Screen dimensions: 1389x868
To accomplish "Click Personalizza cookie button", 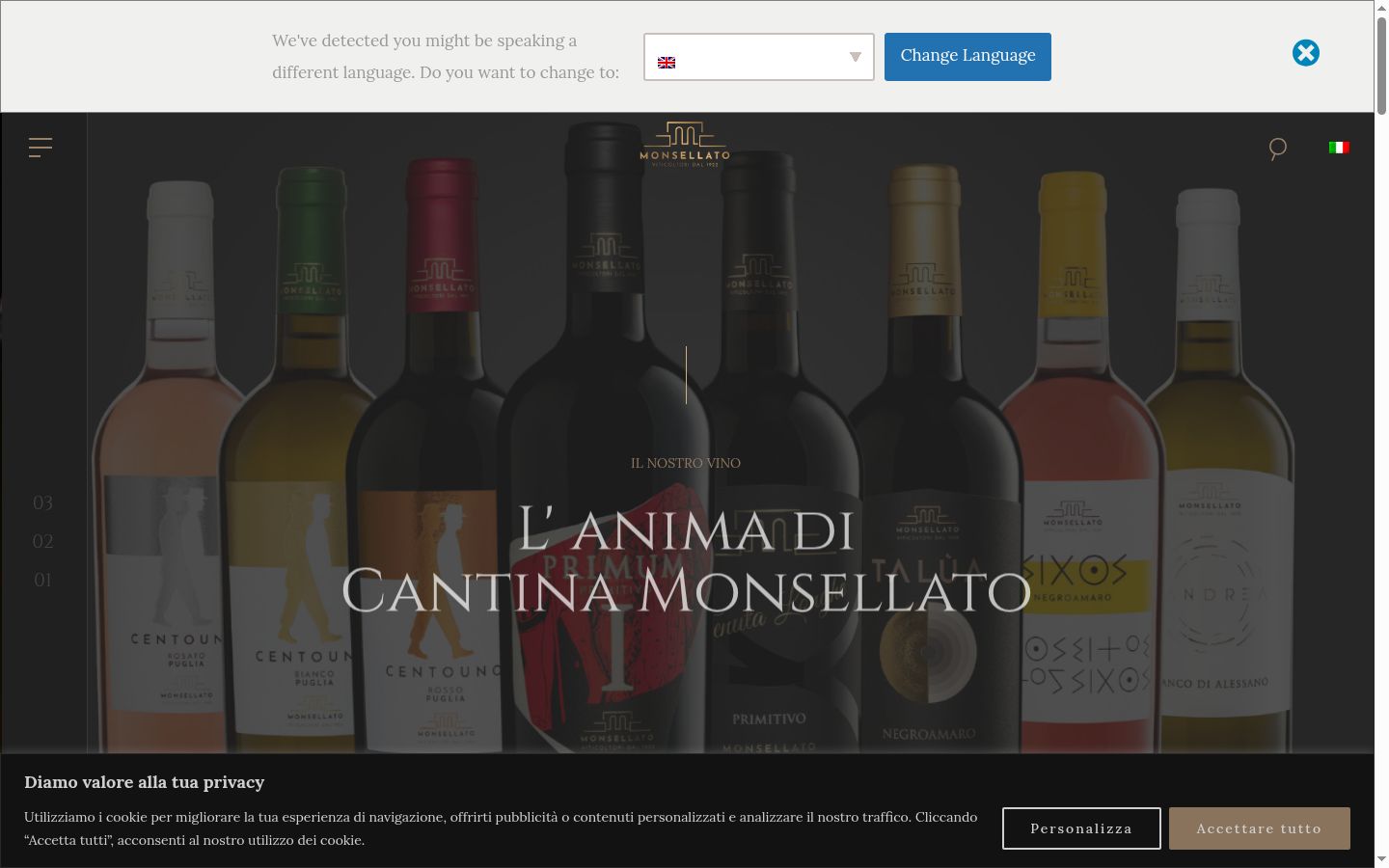I will [1081, 828].
